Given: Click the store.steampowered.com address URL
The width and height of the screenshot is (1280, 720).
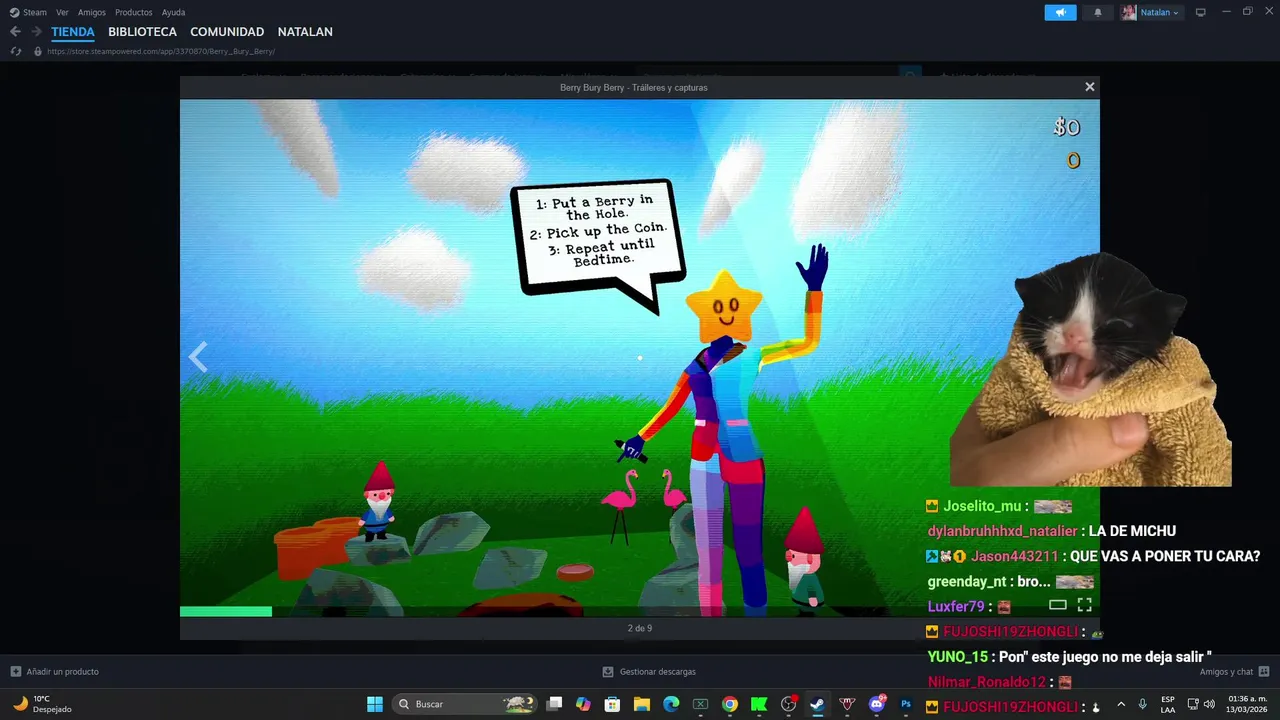Looking at the screenshot, I should pos(161,51).
